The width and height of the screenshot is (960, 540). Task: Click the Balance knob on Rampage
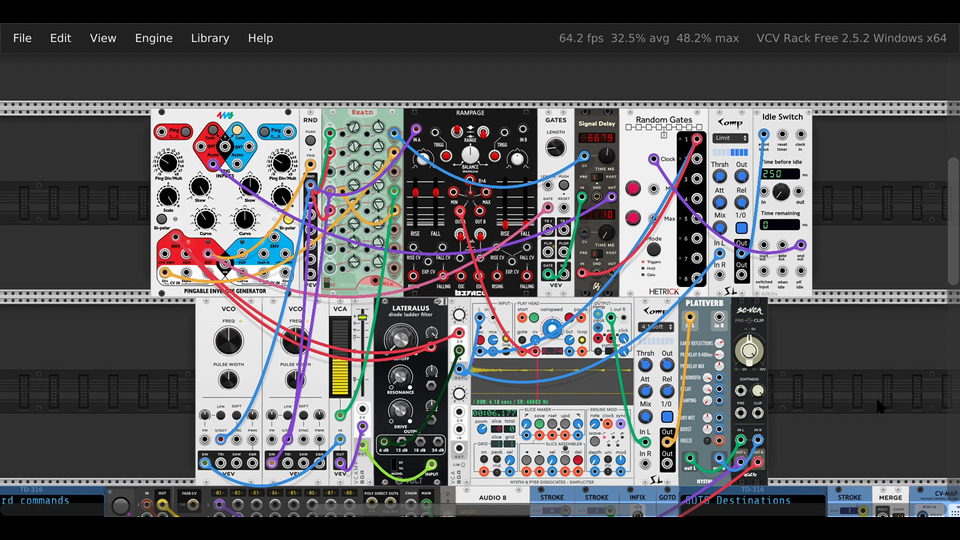(470, 153)
